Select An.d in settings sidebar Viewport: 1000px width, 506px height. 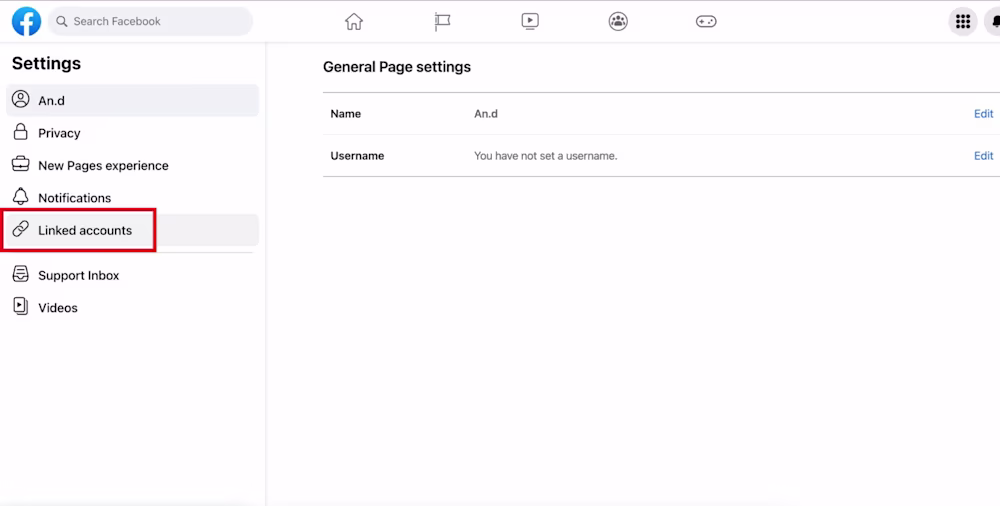[x=133, y=100]
